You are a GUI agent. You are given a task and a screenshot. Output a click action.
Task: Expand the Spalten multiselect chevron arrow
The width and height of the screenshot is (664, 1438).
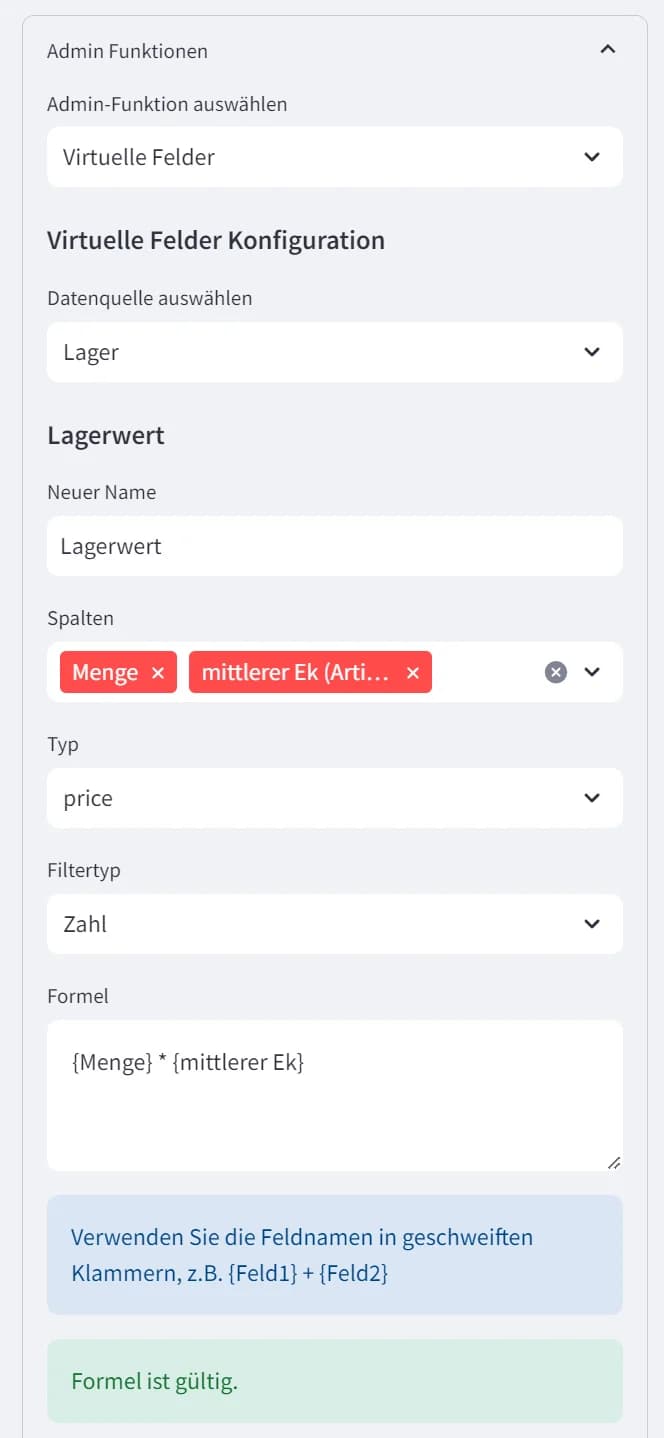pyautogui.click(x=592, y=672)
